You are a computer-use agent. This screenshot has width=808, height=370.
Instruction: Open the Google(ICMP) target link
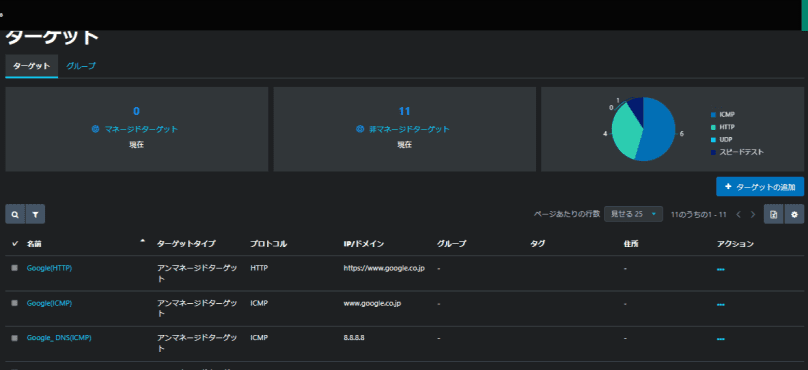click(49, 303)
